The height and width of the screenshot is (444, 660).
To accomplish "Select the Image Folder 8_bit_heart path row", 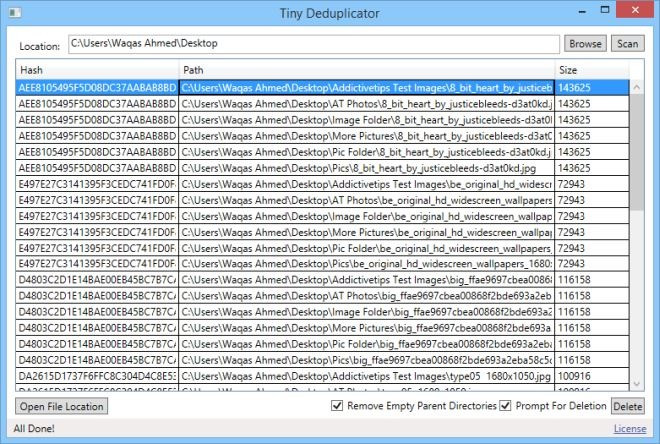I will coord(367,120).
